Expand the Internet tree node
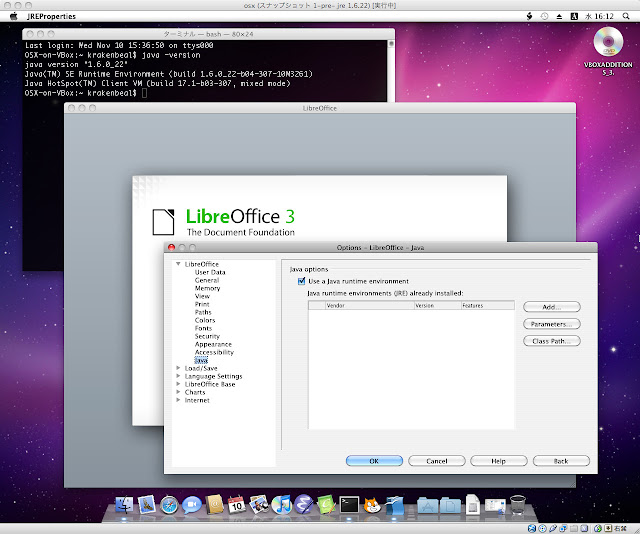The width and height of the screenshot is (640, 534). pyautogui.click(x=178, y=400)
